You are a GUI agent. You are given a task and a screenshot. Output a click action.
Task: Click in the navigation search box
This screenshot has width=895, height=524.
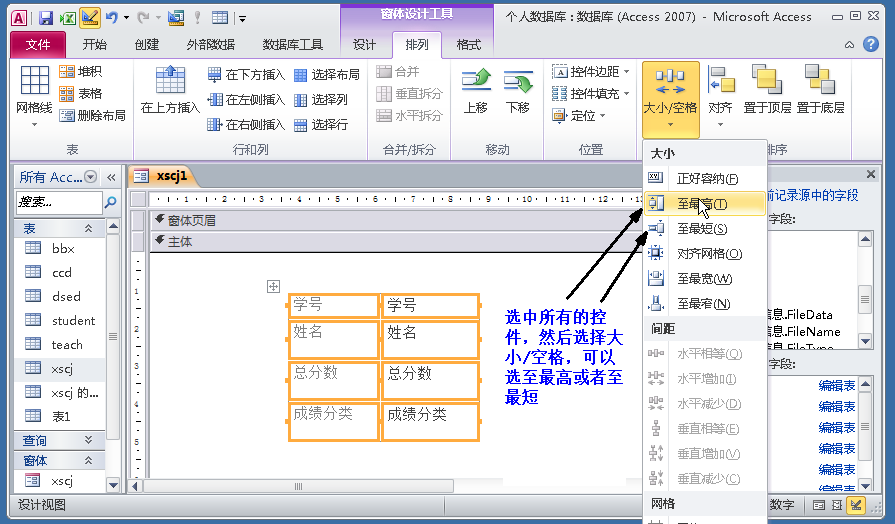coord(58,202)
